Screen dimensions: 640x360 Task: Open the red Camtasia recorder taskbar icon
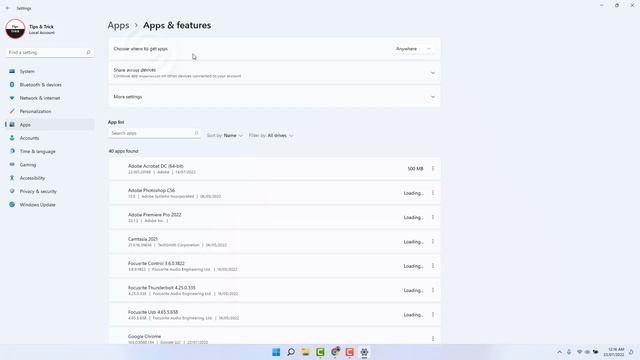point(350,352)
